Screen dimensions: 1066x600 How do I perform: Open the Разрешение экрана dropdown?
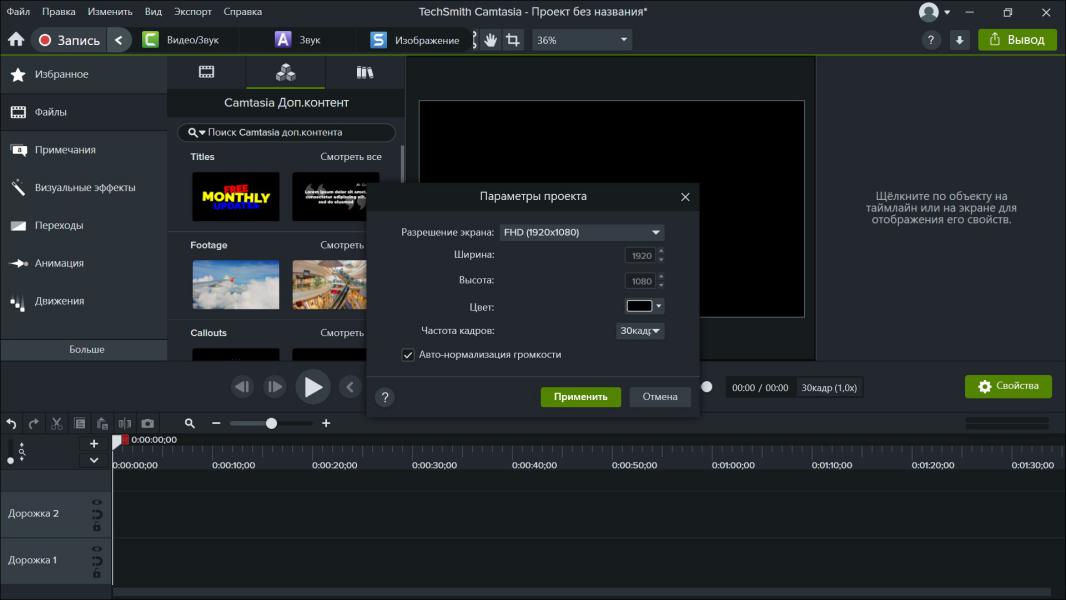click(581, 232)
